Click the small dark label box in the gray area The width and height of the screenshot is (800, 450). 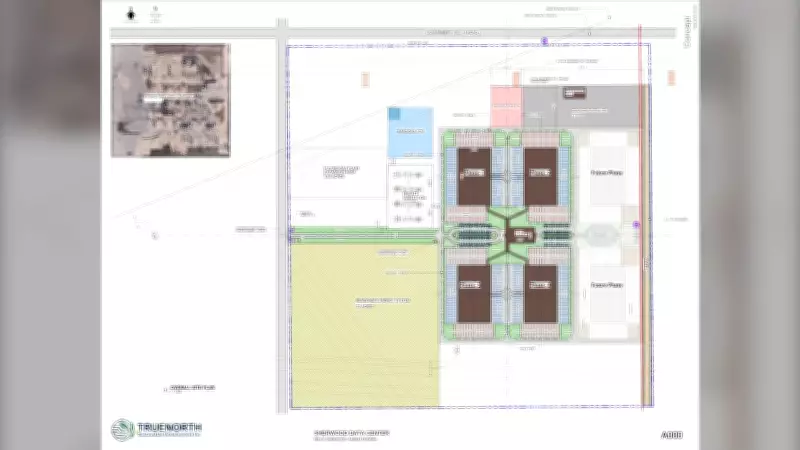pos(574,95)
